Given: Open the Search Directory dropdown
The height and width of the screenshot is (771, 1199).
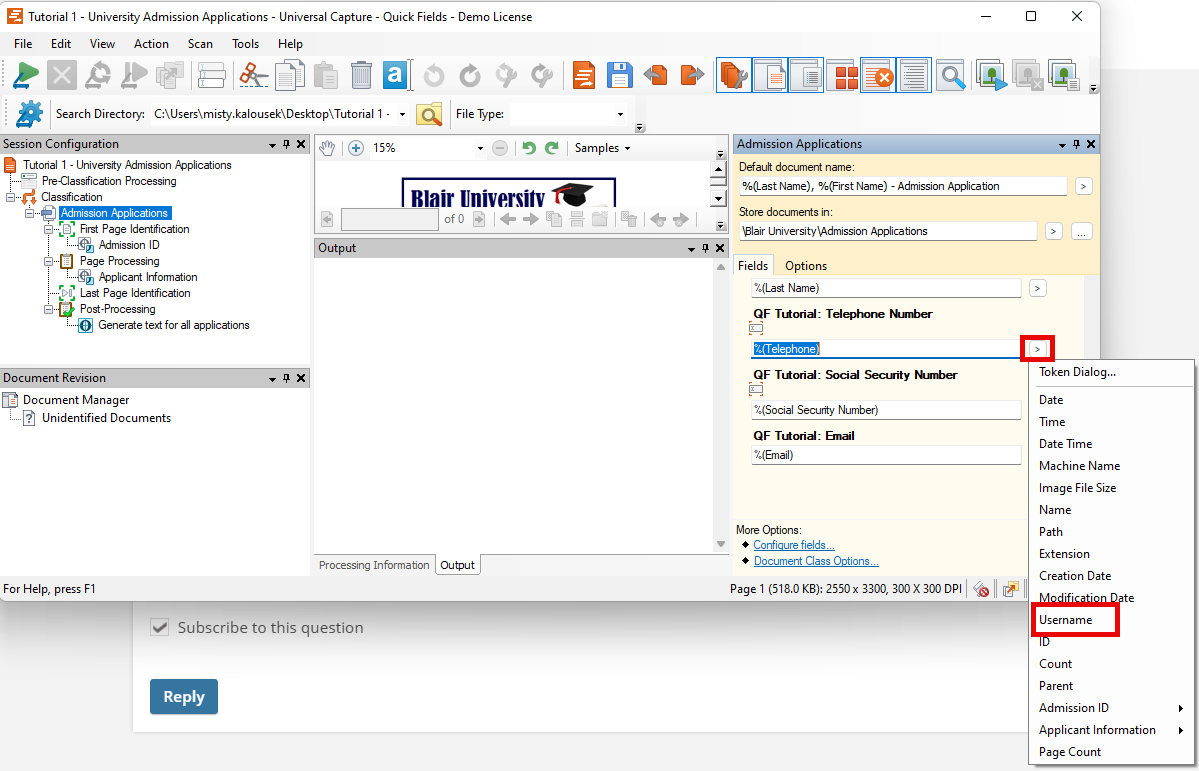Looking at the screenshot, I should point(403,114).
